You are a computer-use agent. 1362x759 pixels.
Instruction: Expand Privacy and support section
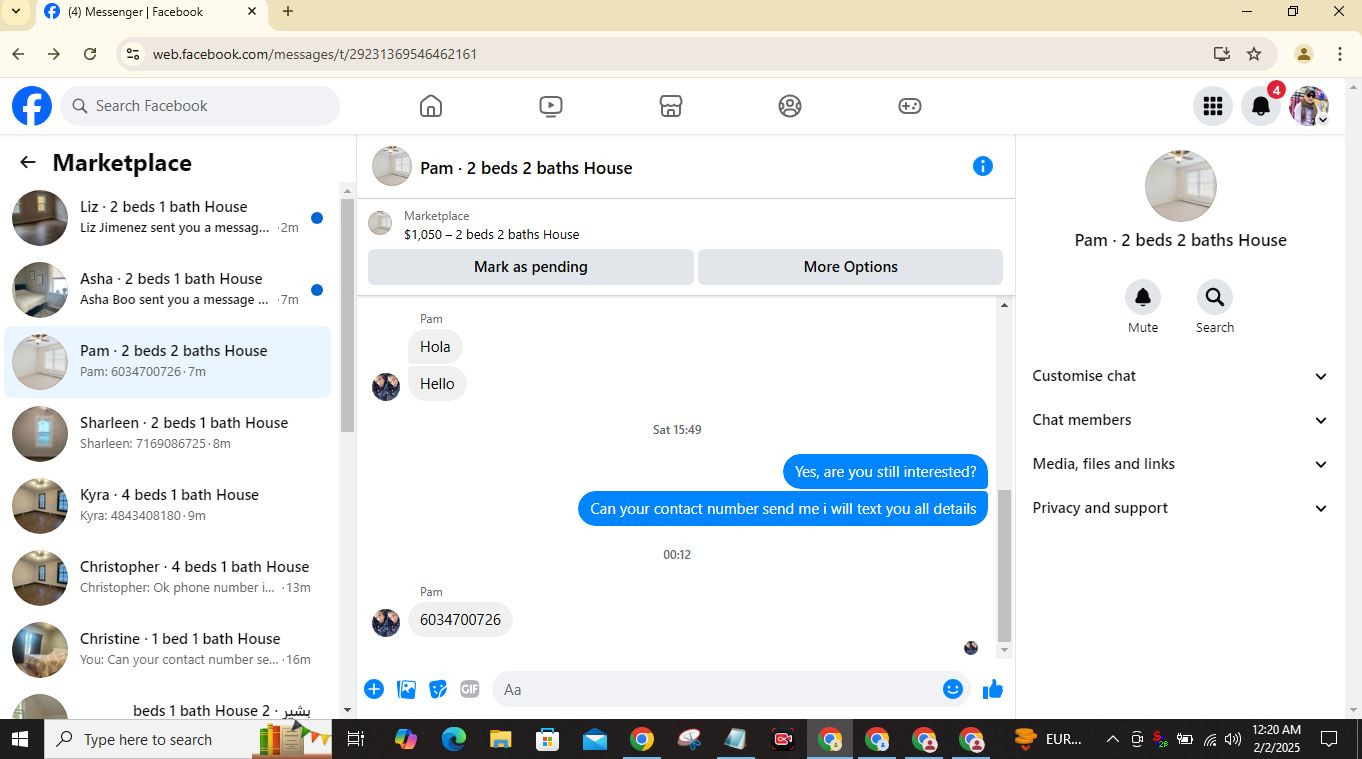point(1180,508)
